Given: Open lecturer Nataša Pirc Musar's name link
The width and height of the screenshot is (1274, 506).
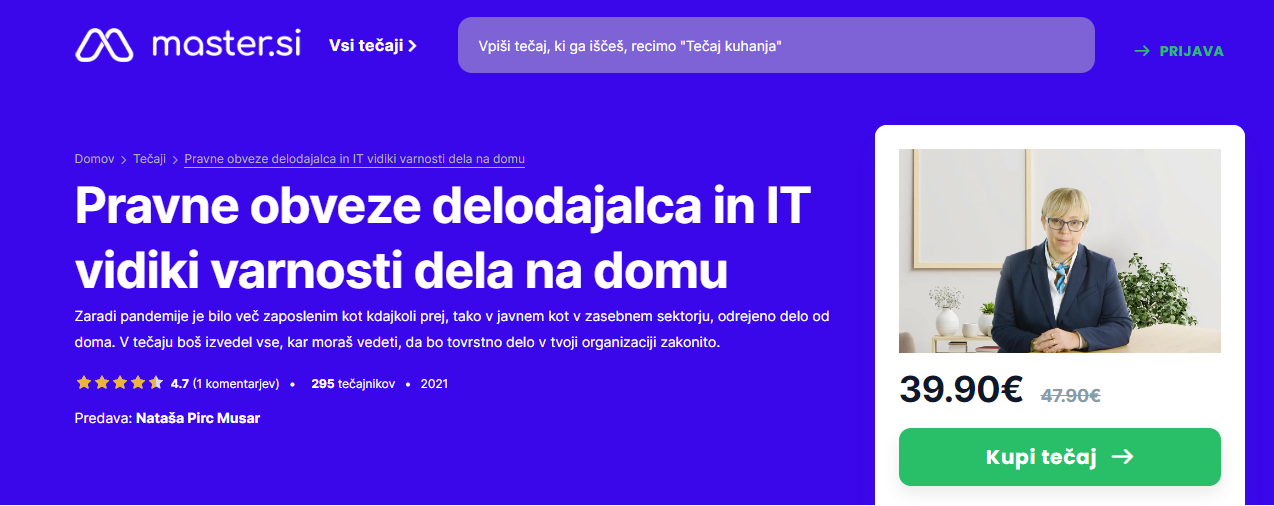Looking at the screenshot, I should coord(197,418).
